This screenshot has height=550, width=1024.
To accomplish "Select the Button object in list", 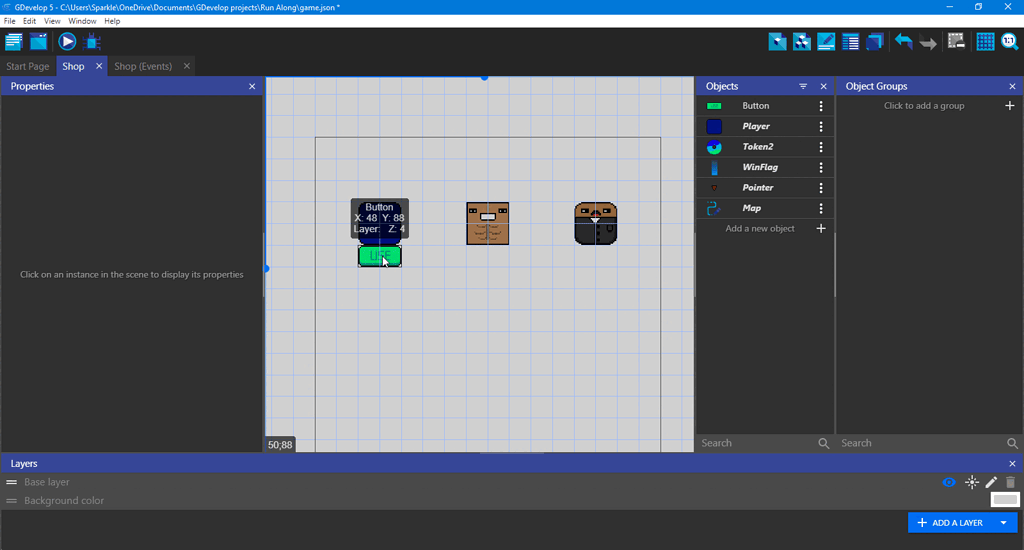I will coord(756,106).
